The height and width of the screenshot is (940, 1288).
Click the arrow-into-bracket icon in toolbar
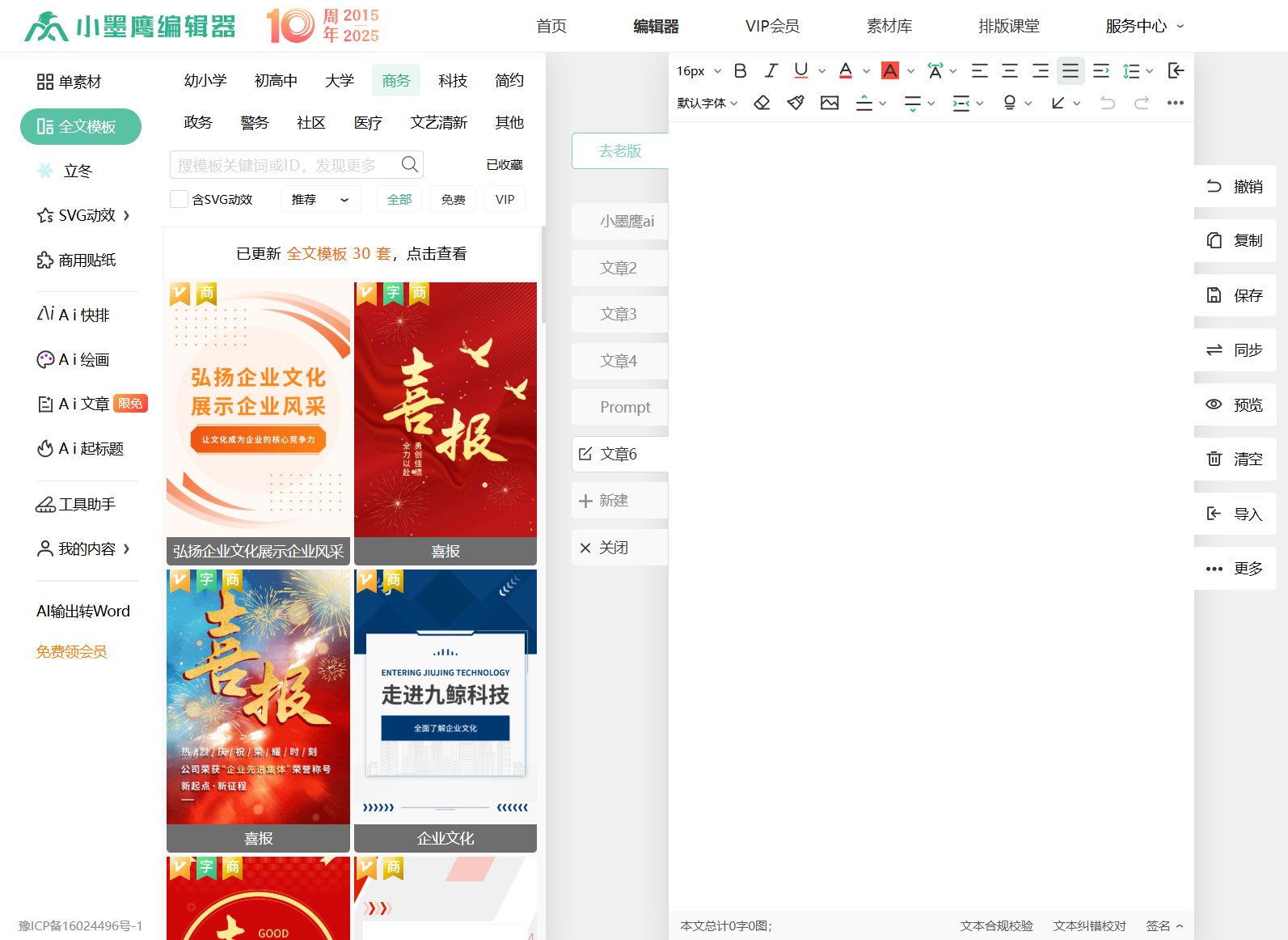click(1176, 70)
